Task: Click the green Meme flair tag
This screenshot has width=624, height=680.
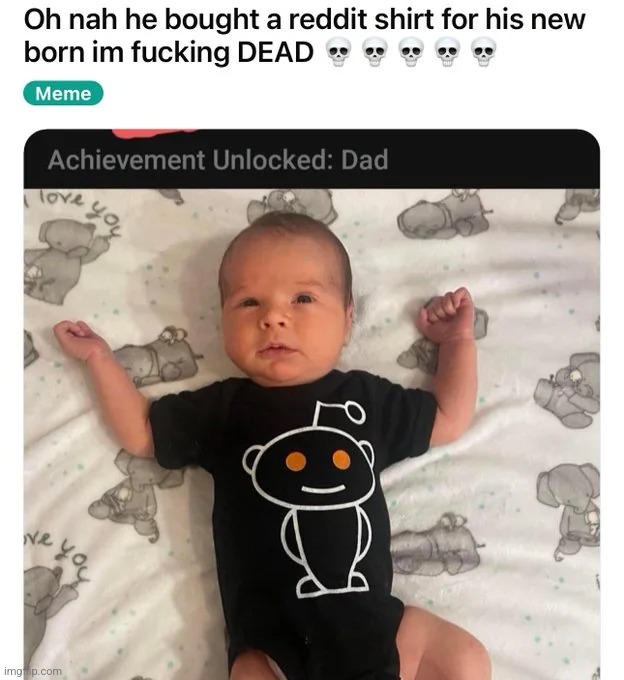Action: click(63, 93)
